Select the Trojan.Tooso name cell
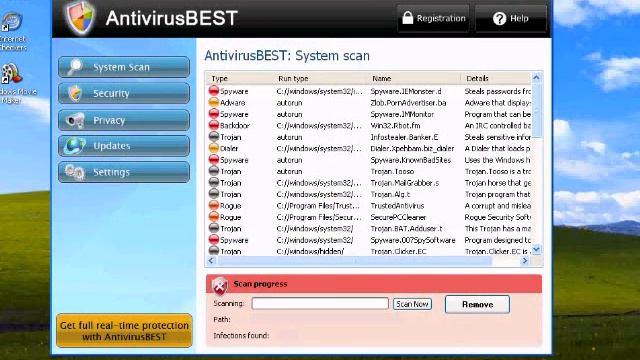The width and height of the screenshot is (640, 360). click(392, 171)
